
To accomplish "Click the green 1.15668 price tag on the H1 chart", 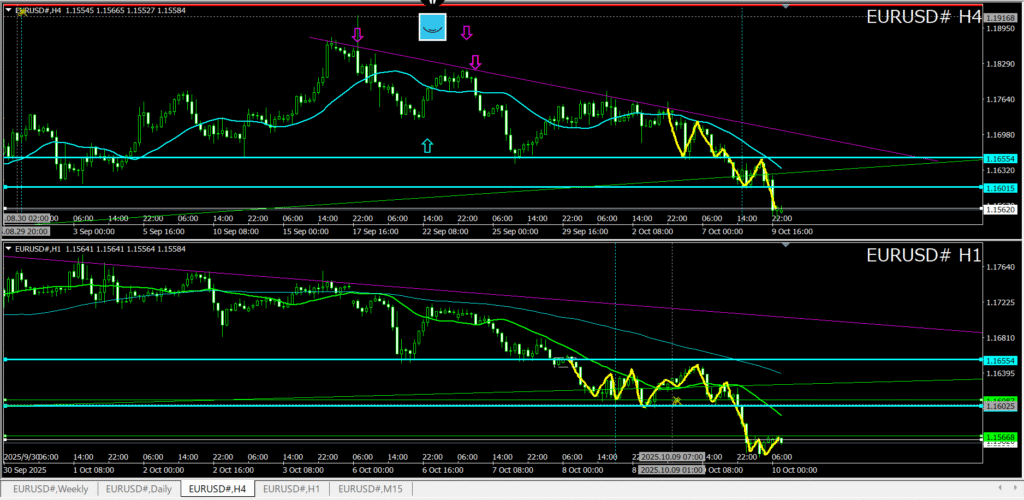I will coord(1000,437).
